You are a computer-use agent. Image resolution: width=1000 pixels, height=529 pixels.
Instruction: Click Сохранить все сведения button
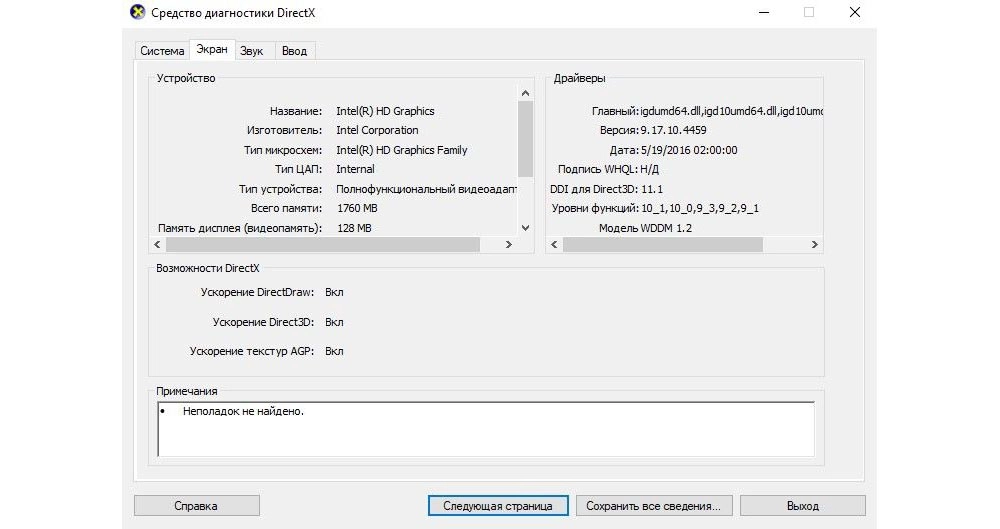pos(654,505)
